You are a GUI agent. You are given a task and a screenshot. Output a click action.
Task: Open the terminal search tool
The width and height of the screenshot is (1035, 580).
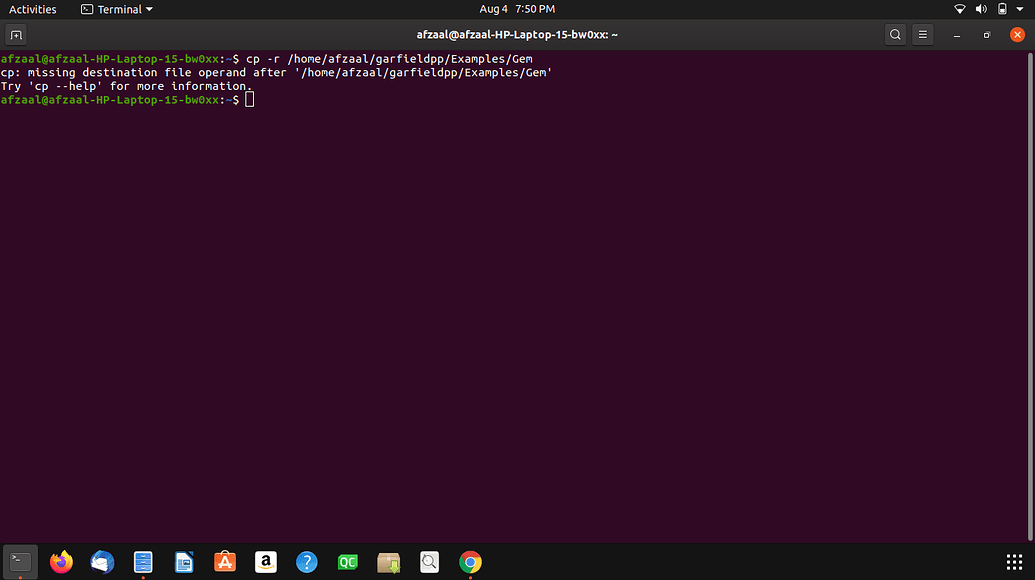(895, 35)
